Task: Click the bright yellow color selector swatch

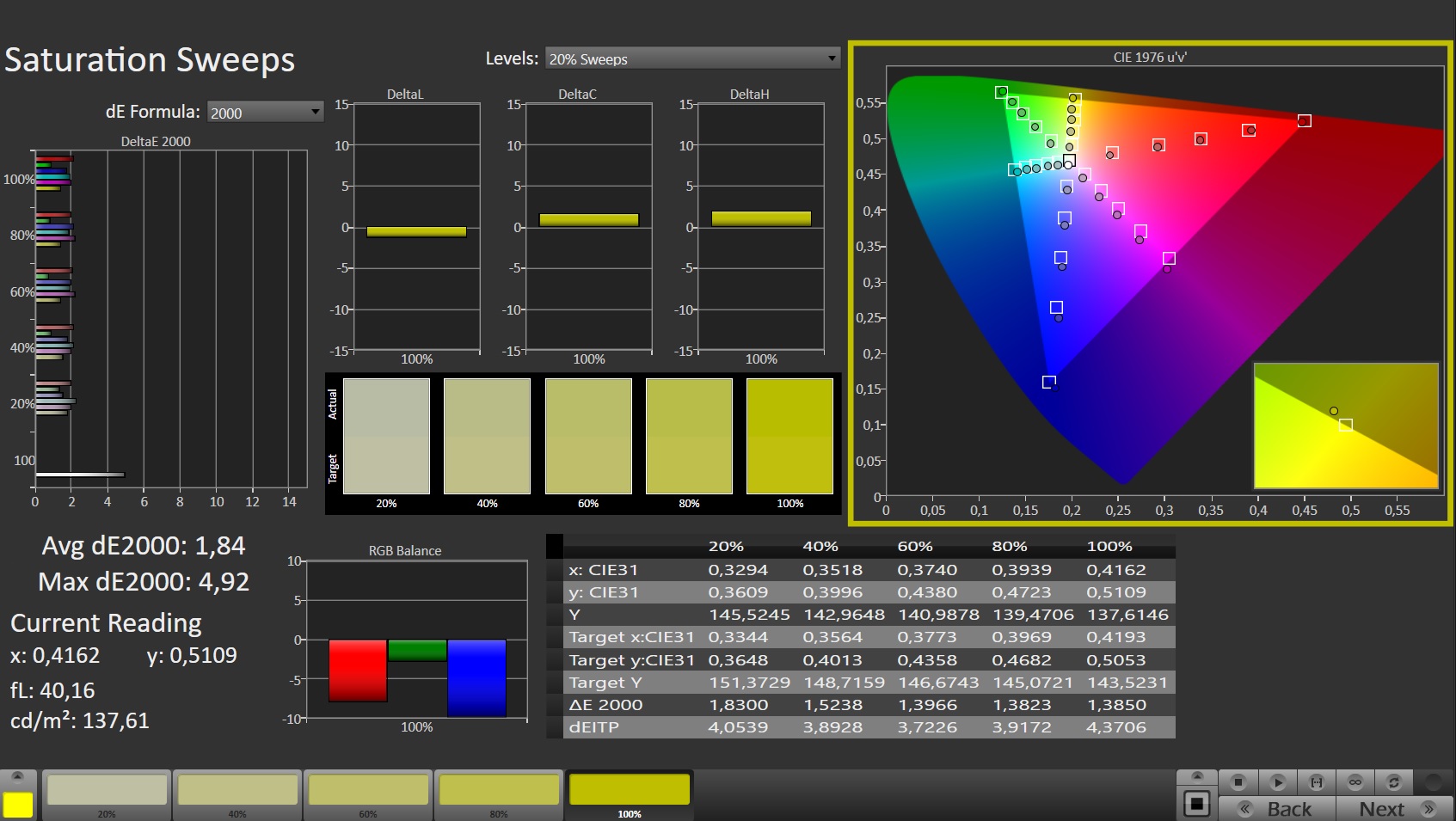Action: coord(18,805)
